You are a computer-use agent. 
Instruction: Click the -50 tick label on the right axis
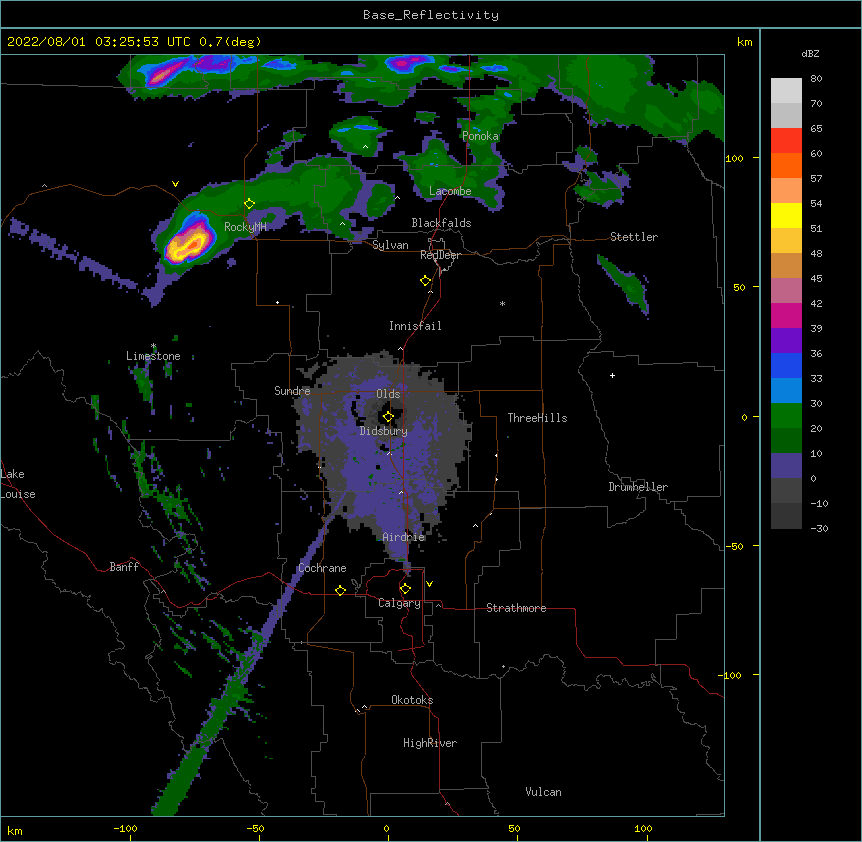[x=734, y=546]
